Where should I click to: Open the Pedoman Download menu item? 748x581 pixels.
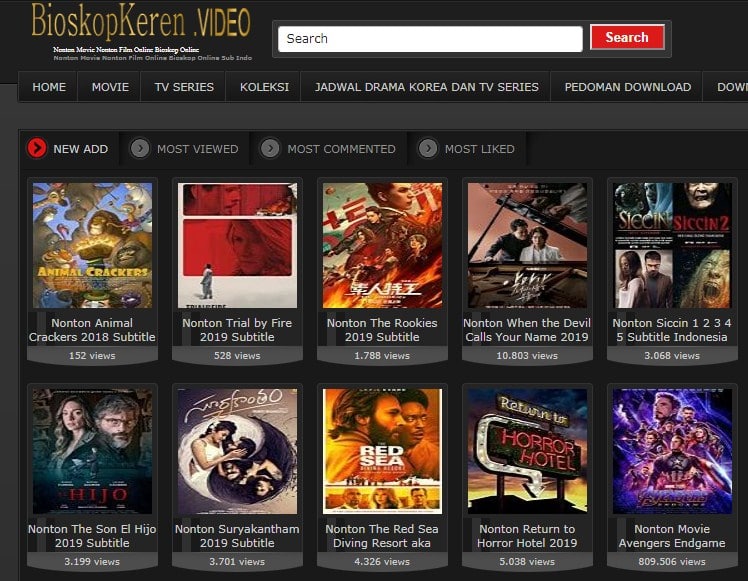click(x=627, y=87)
